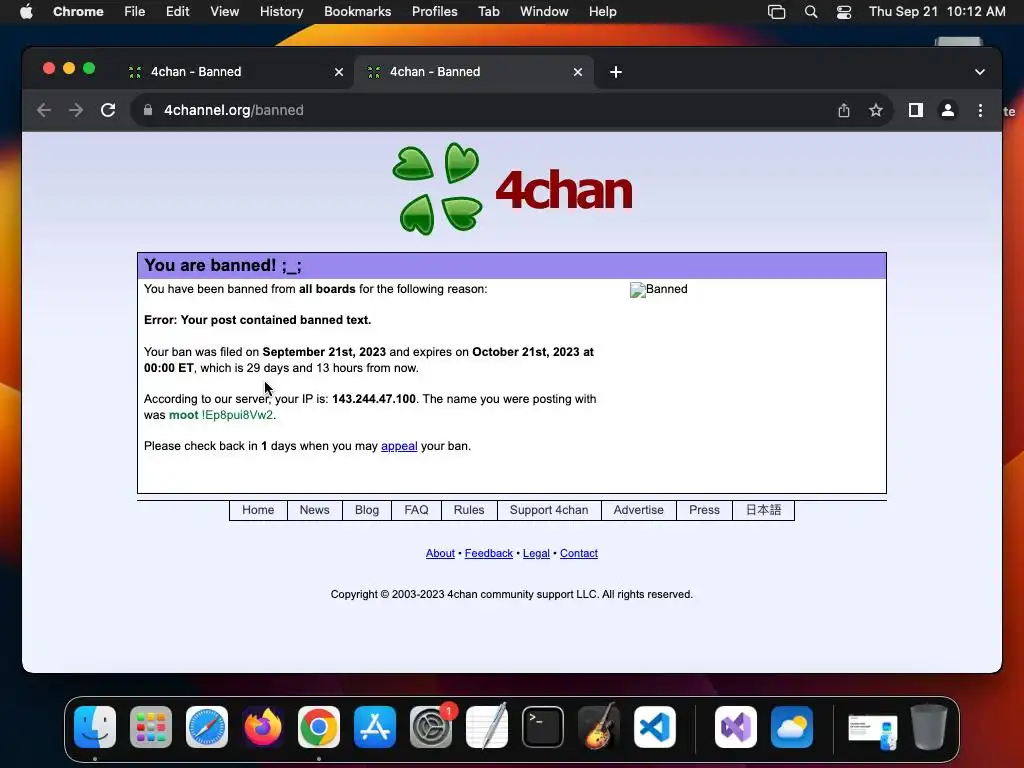Open the Window menu
This screenshot has width=1024, height=768.
[x=544, y=12]
